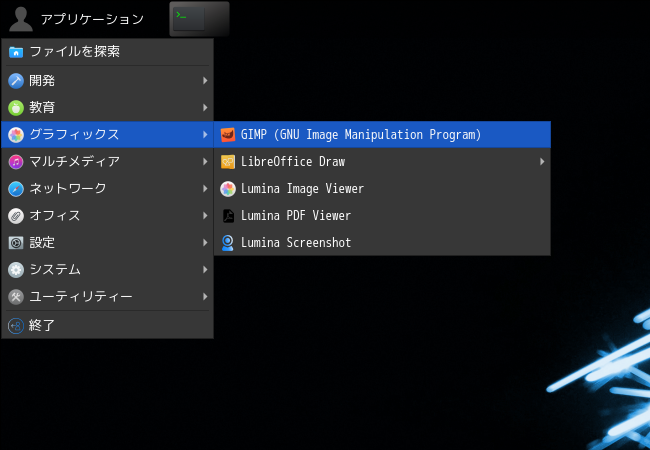Click the 設定 preferences icon
This screenshot has height=450, width=650.
pos(16,243)
